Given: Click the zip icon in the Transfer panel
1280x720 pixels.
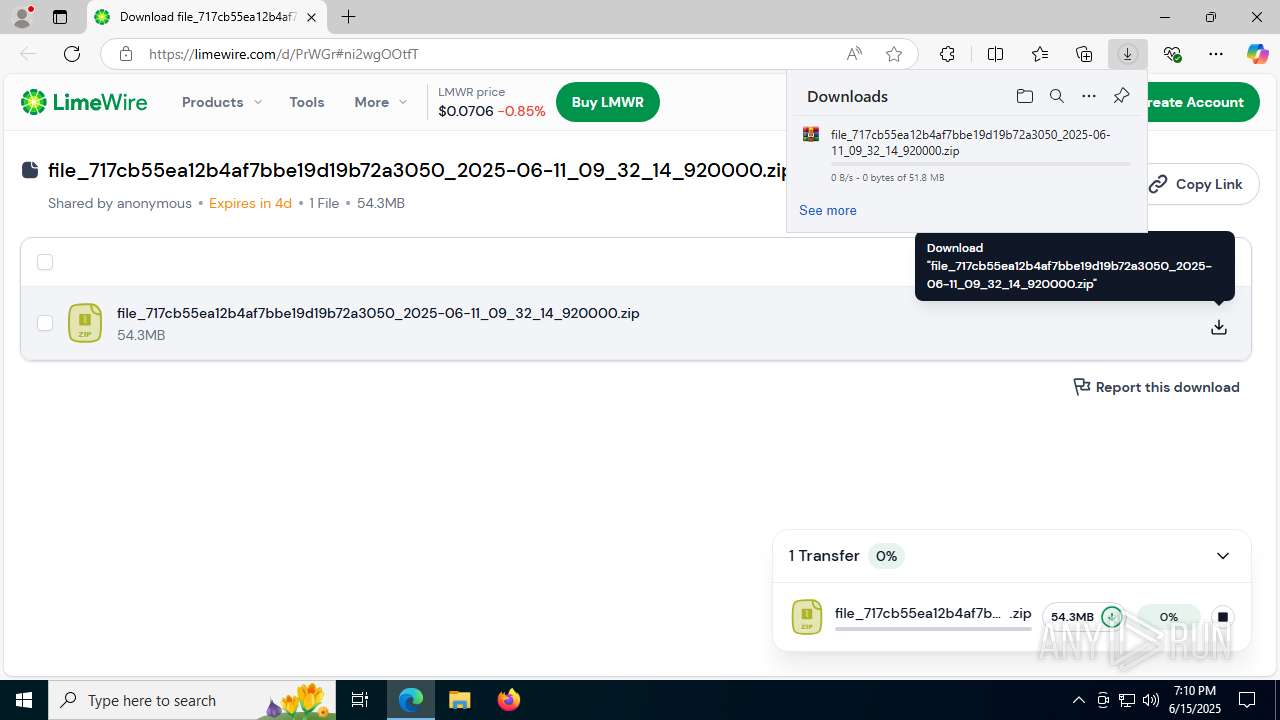Looking at the screenshot, I should (x=807, y=617).
